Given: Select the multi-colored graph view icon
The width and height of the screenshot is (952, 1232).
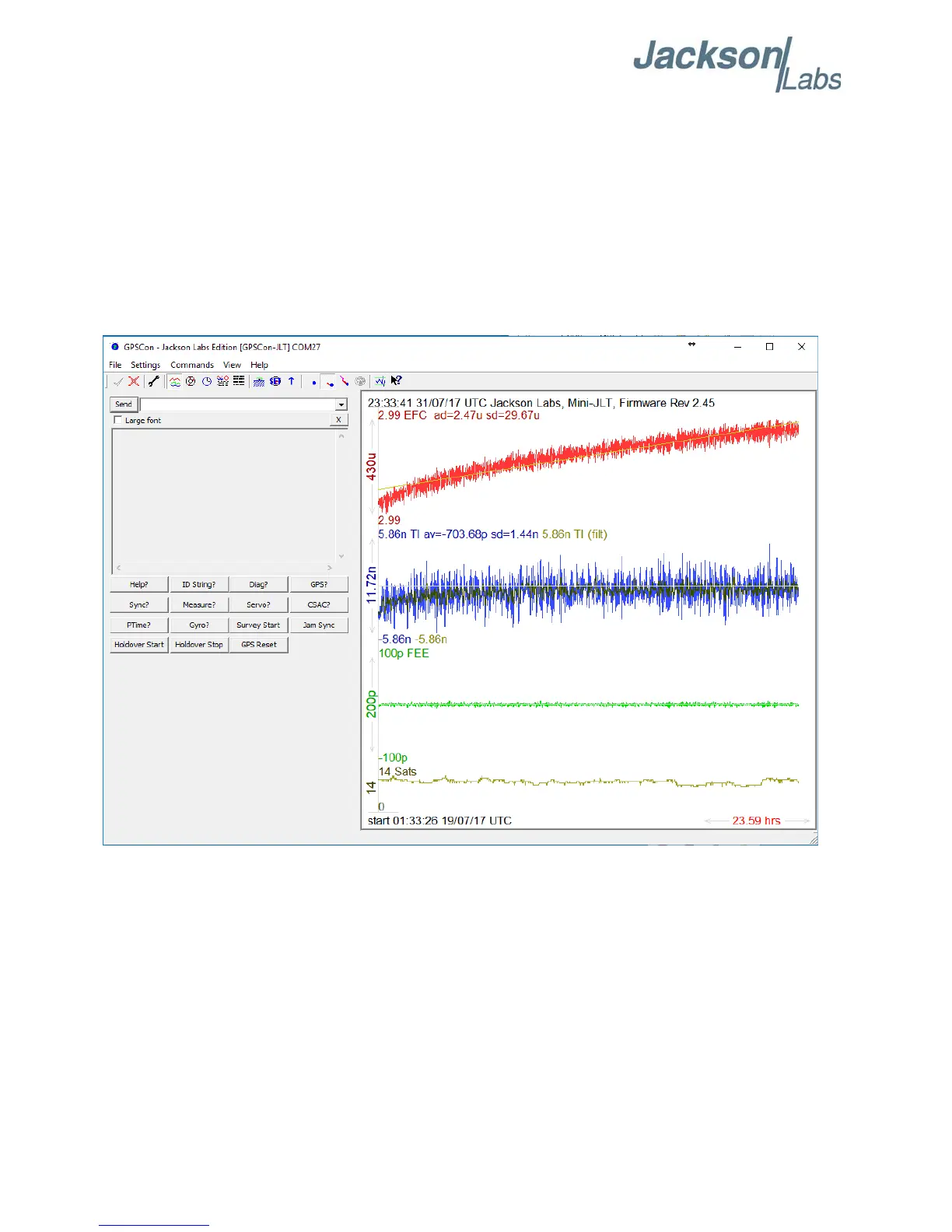Looking at the screenshot, I should pyautogui.click(x=175, y=381).
